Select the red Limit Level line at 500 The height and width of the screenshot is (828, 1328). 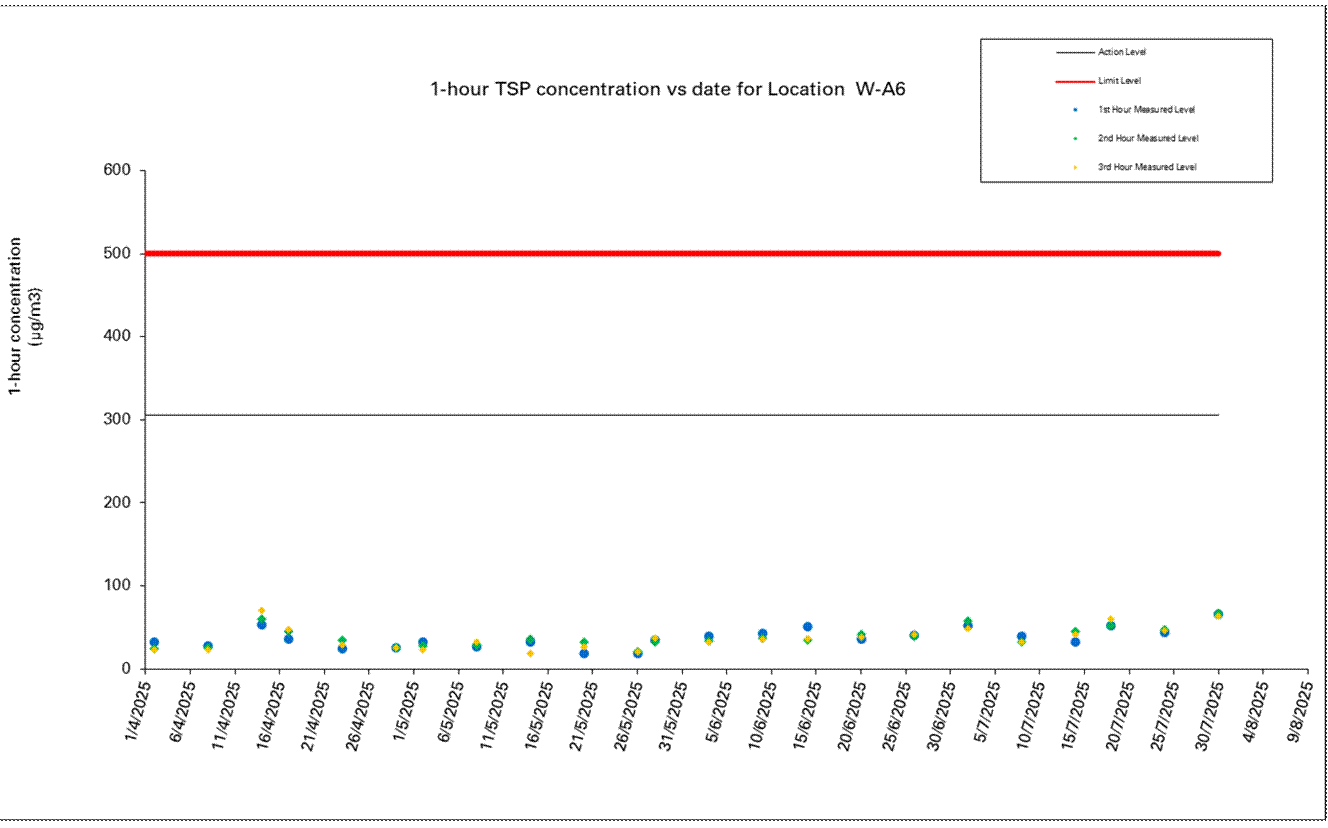tap(680, 253)
